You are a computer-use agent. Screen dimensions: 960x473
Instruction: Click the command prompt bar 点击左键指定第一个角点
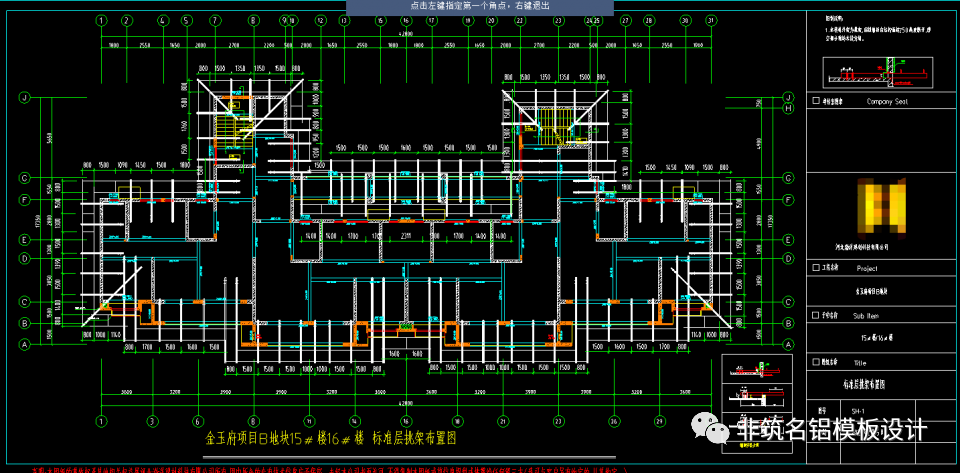pos(480,7)
